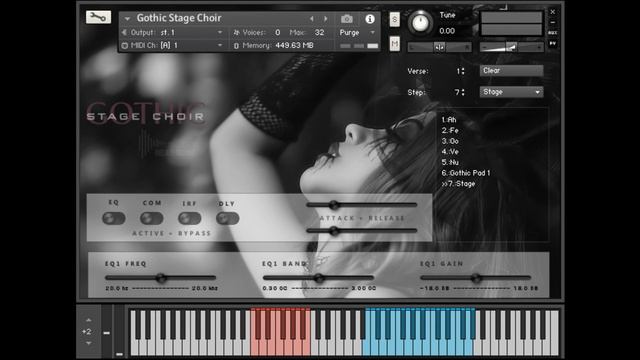Viewport: 640px width, 360px height.
Task: Go to next instrument preset arrow
Action: tap(325, 19)
